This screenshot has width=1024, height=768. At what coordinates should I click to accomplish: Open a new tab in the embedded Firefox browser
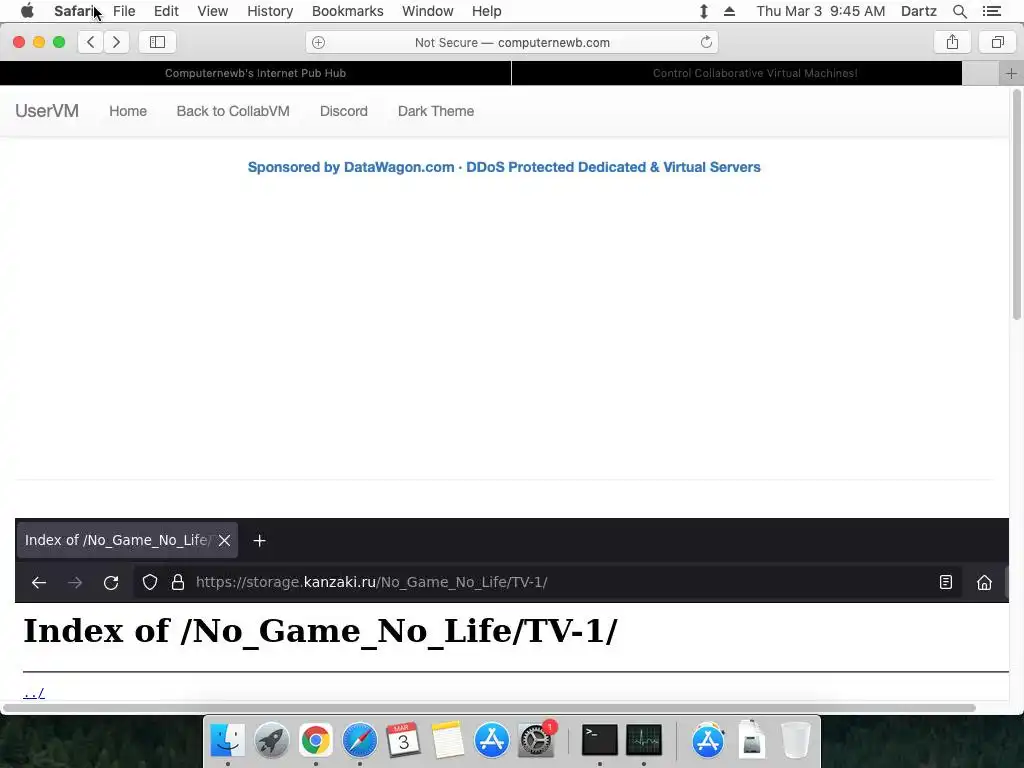pyautogui.click(x=259, y=540)
